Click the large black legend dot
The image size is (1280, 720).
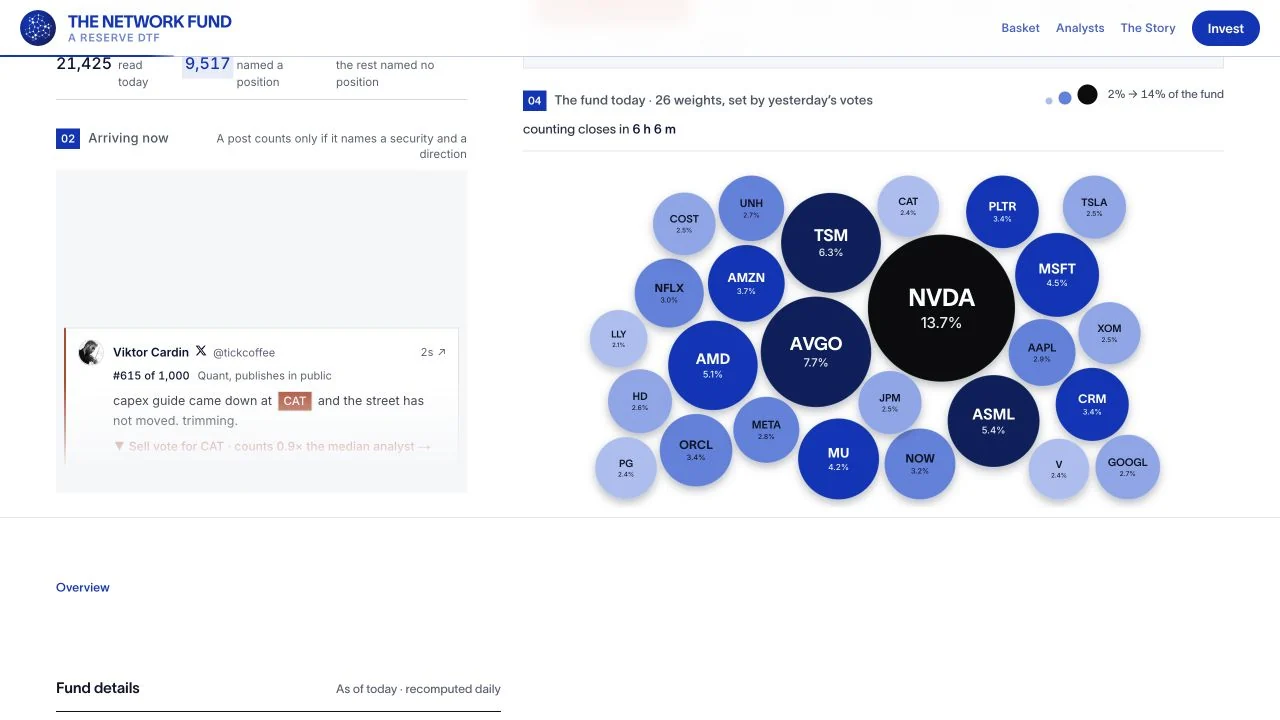point(1087,95)
